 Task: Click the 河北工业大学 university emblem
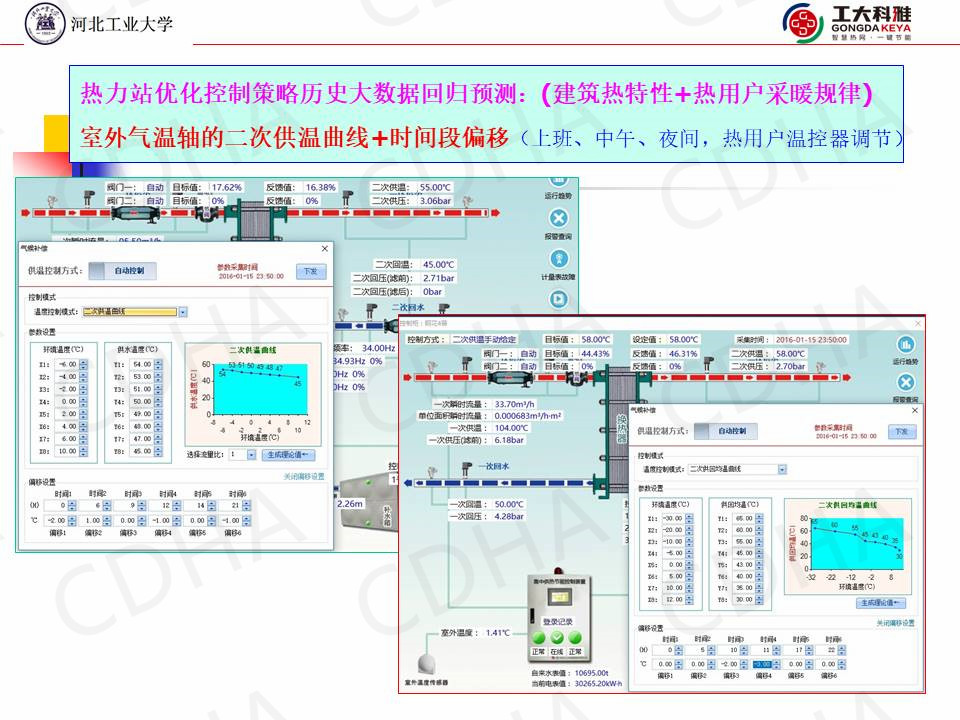coord(44,23)
